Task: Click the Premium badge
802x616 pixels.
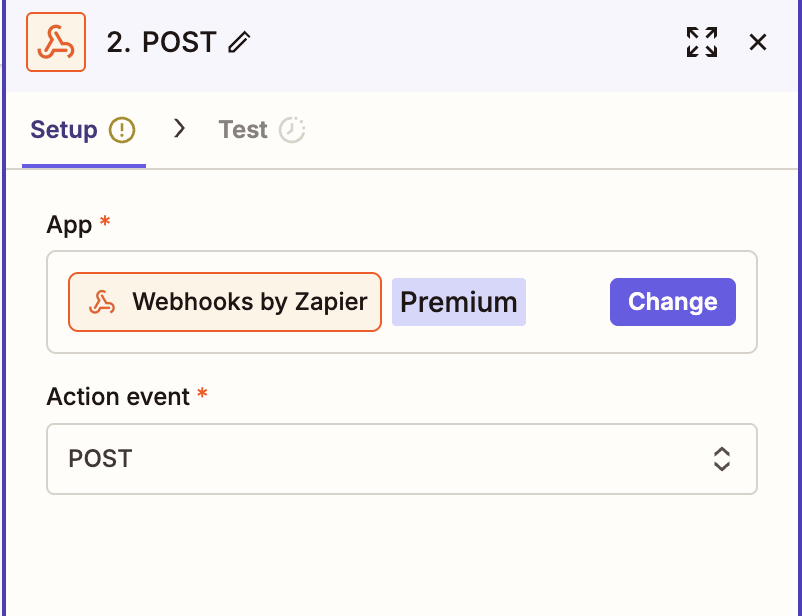Action: coord(458,302)
